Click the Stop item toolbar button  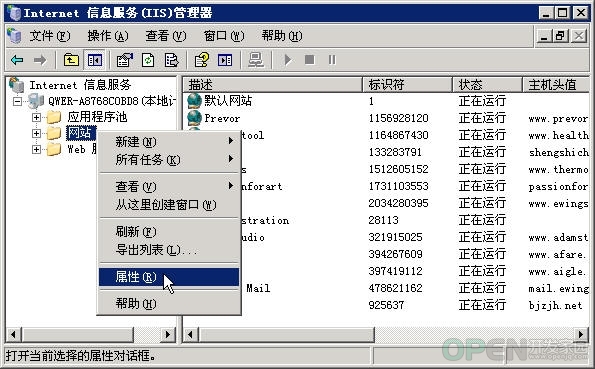coord(310,60)
